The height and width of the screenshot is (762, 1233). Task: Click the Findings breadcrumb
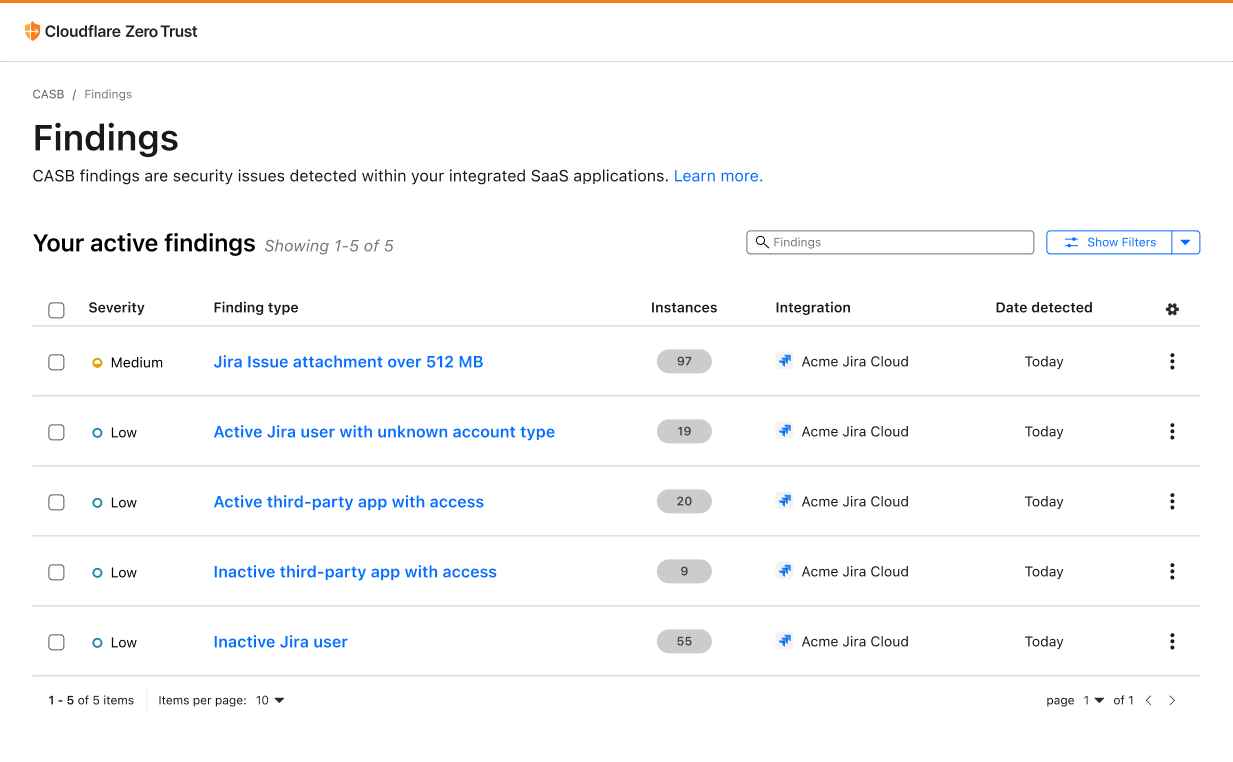tap(108, 94)
